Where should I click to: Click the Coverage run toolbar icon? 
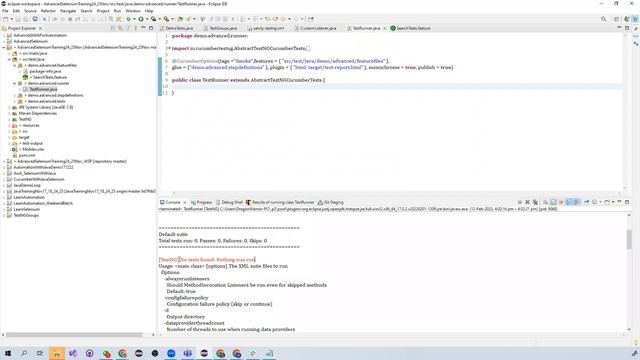click(x=153, y=19)
